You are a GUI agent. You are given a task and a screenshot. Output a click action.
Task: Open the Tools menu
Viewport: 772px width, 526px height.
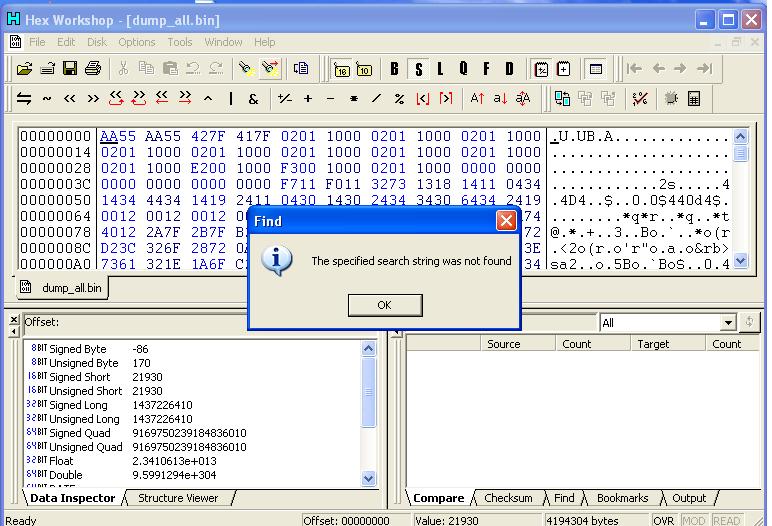180,42
